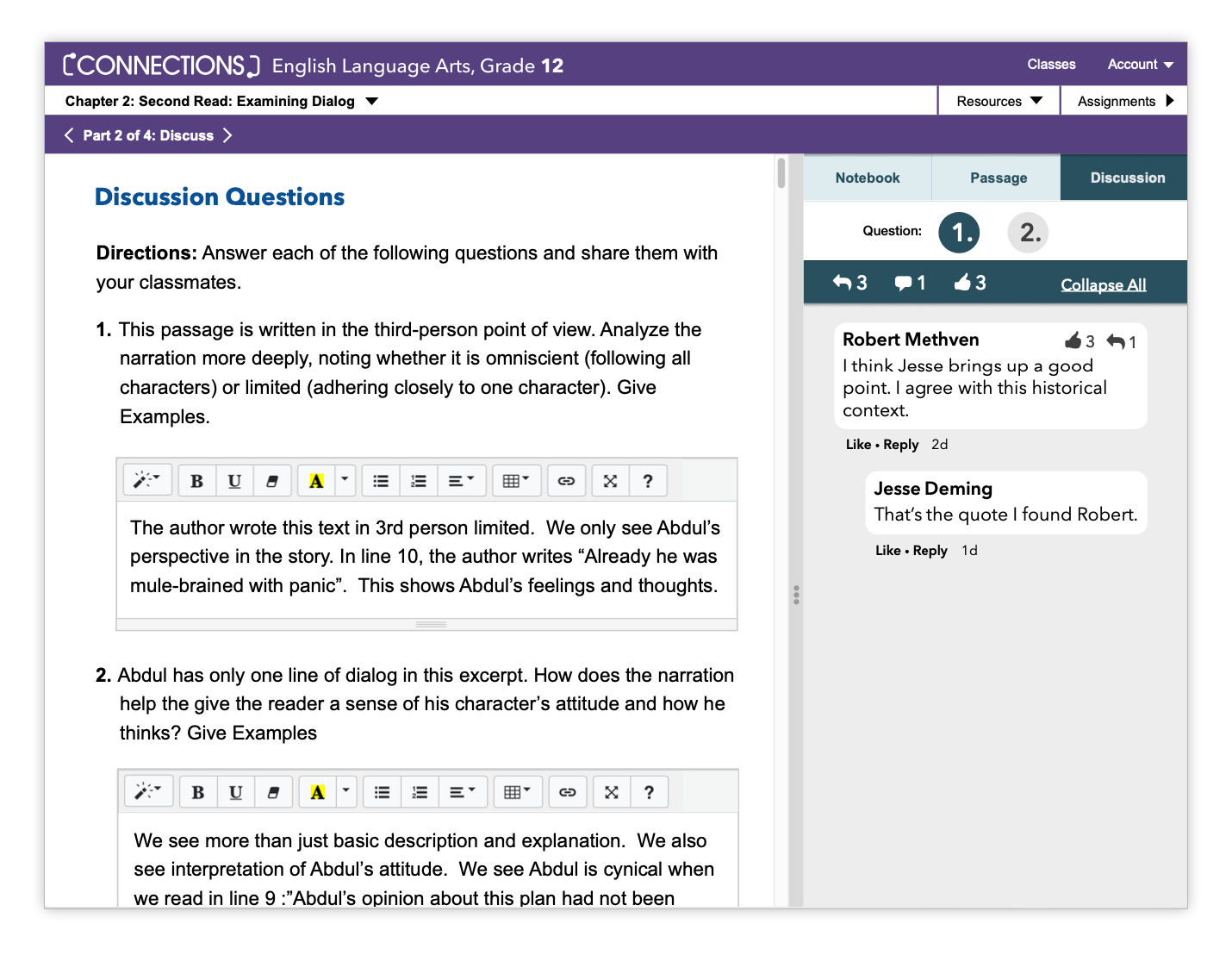Switch to the Passage tab

[998, 178]
